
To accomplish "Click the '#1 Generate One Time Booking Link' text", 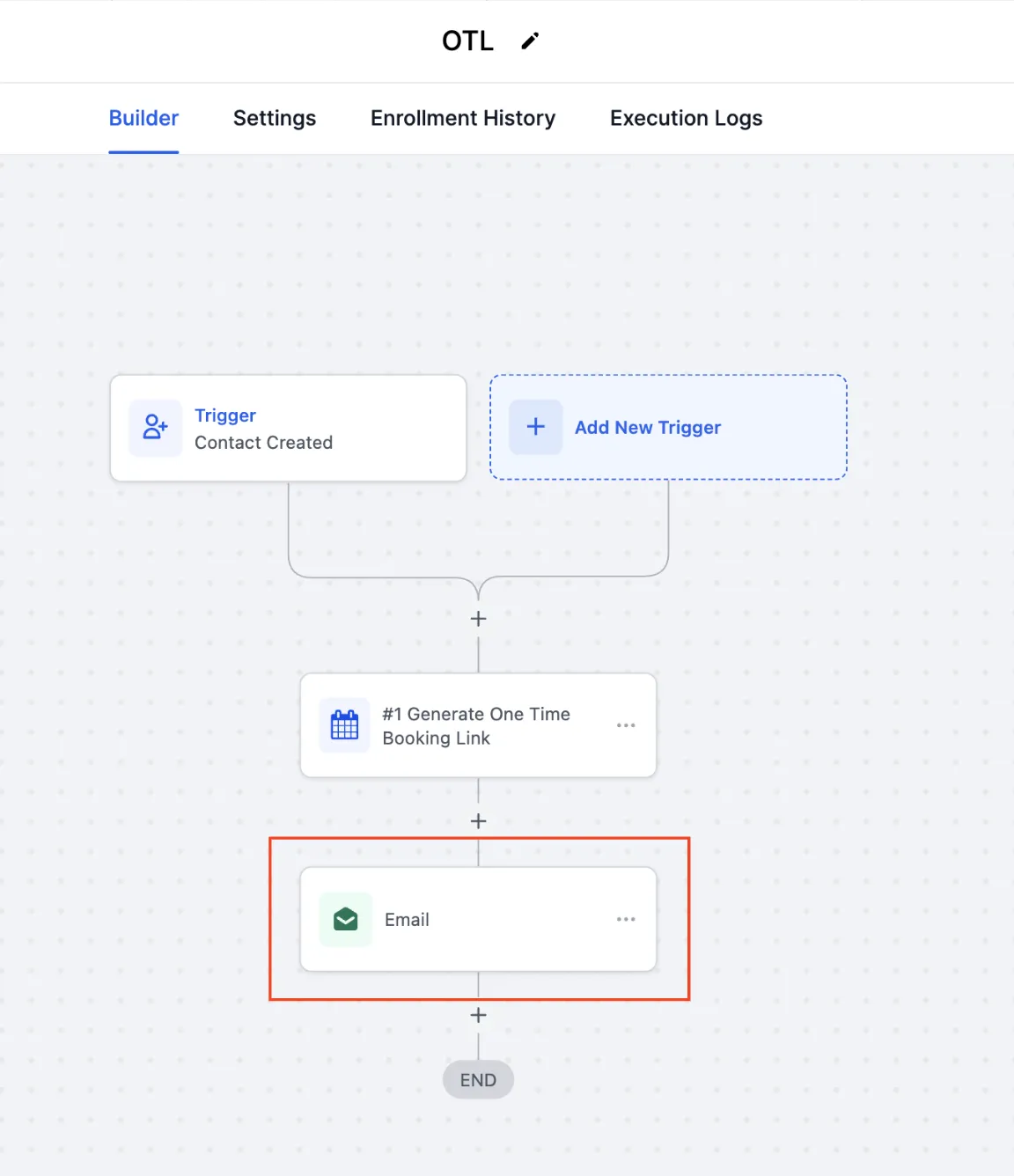I will (x=476, y=726).
